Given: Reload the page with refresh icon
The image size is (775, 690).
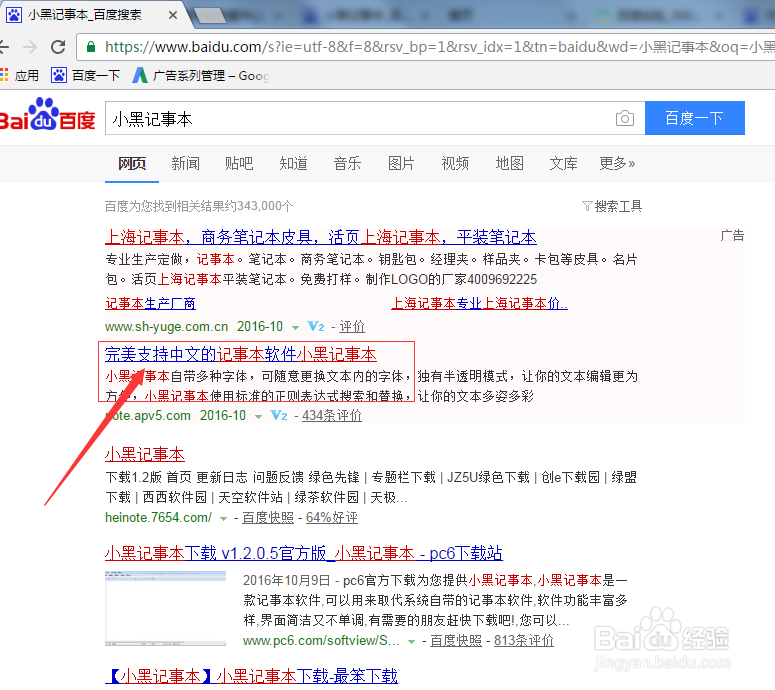Looking at the screenshot, I should (58, 47).
